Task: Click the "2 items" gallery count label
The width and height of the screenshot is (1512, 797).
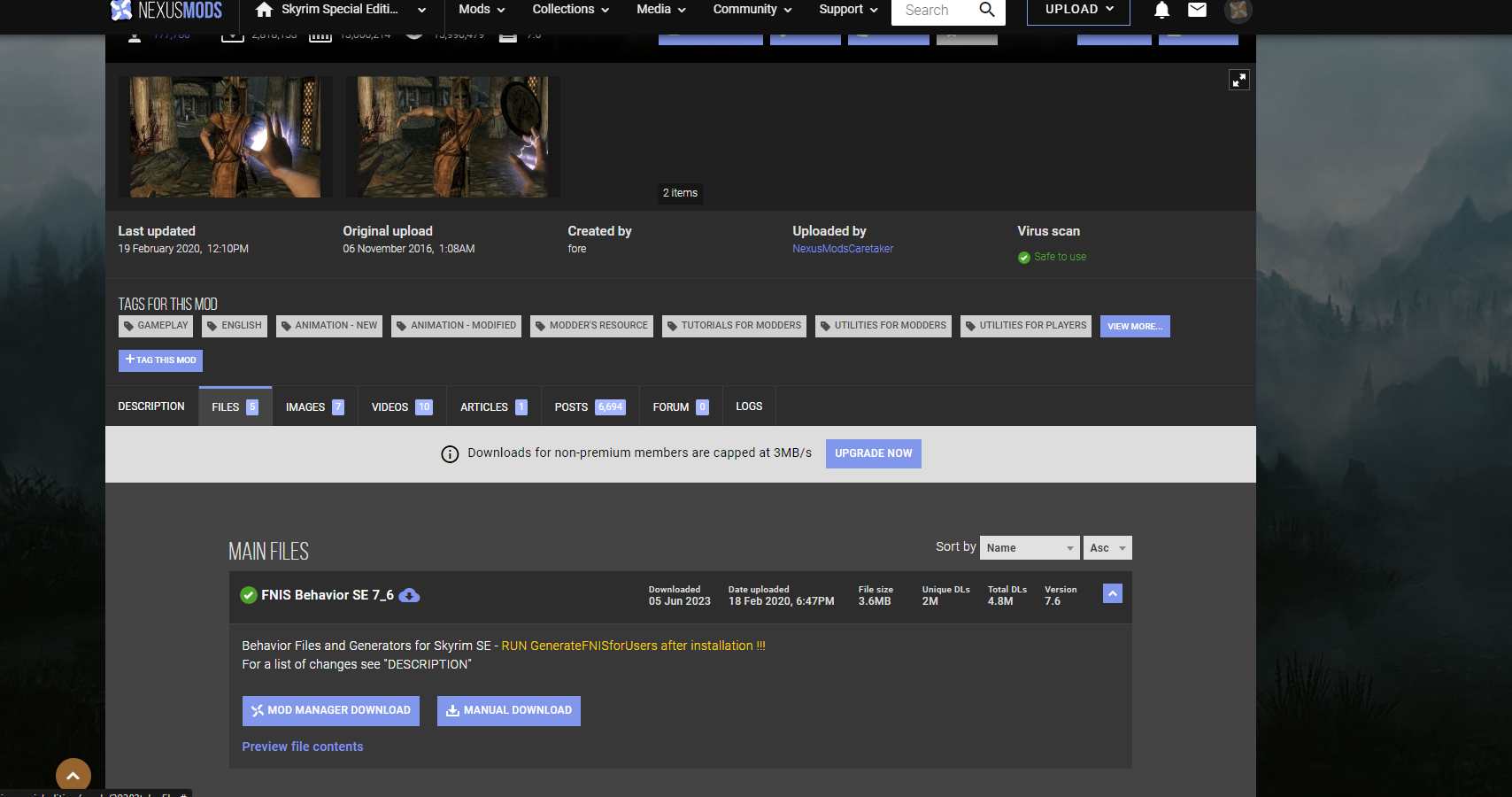Action: tap(680, 193)
